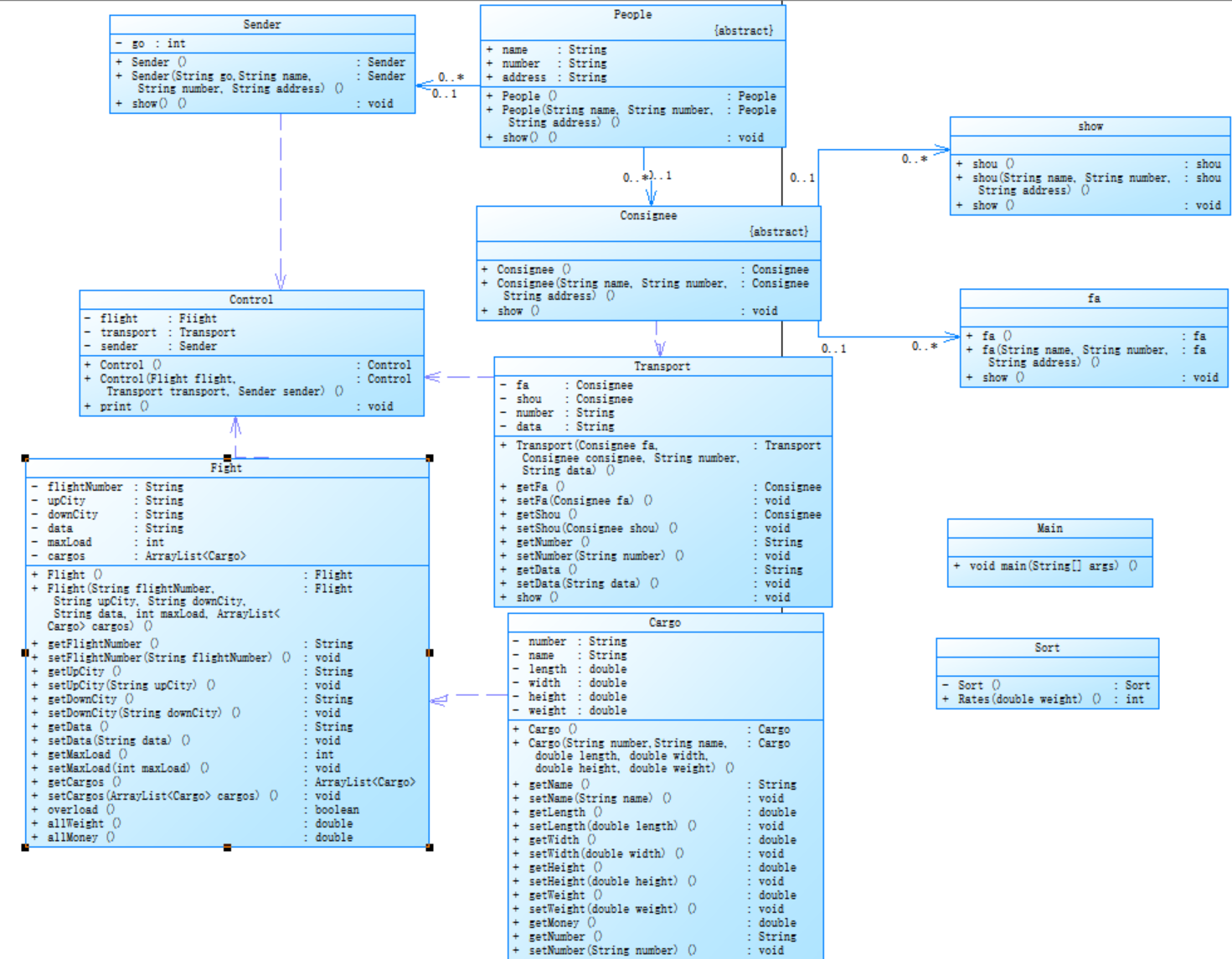This screenshot has height=959, width=1232.
Task: Click the getFa() method in Transport
Action: (662, 487)
